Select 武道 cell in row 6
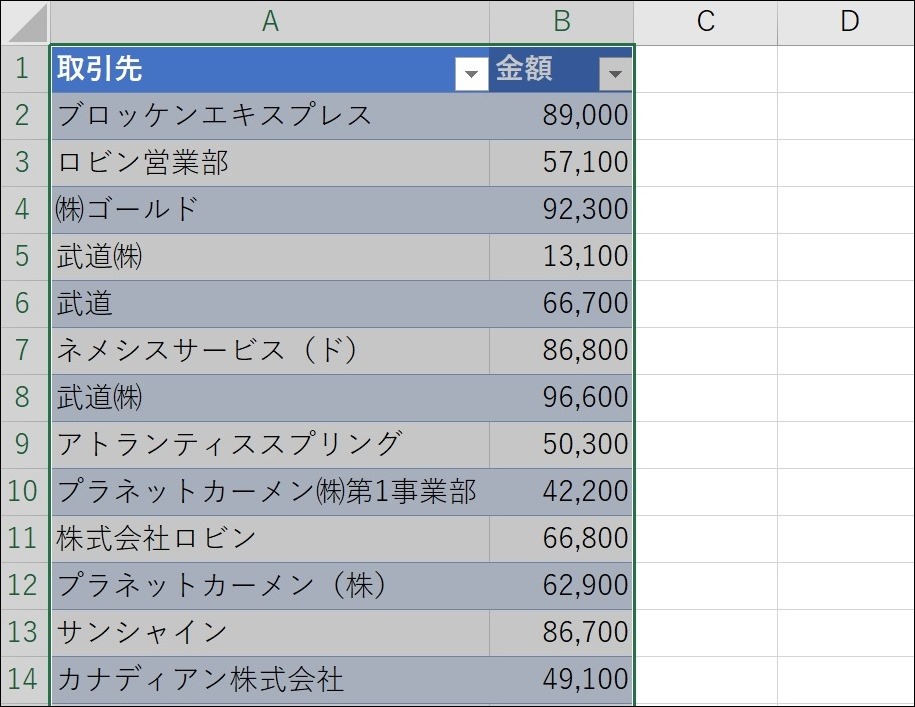This screenshot has width=915, height=707. pos(270,304)
